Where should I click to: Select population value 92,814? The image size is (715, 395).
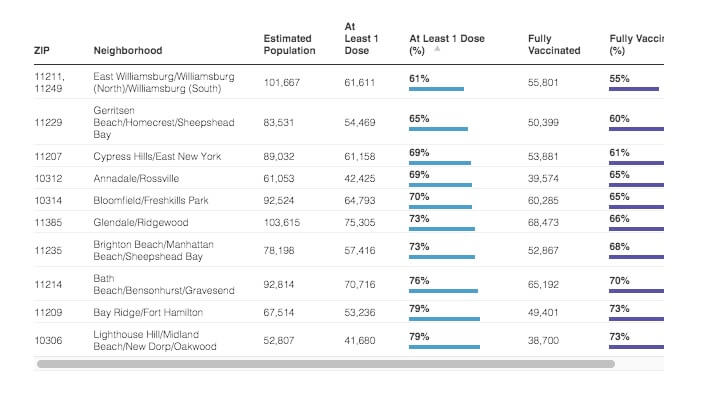[279, 285]
